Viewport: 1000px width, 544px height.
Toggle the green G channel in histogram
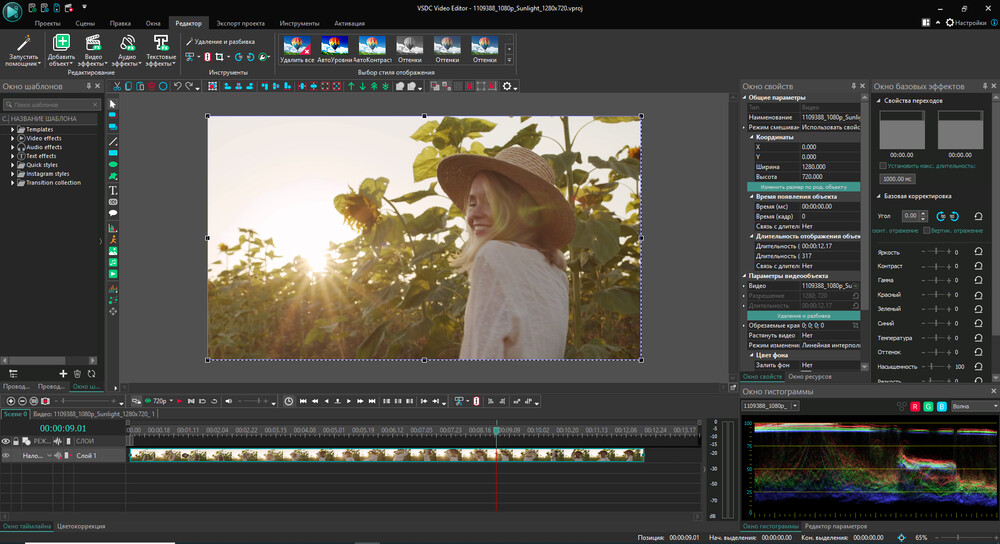[x=928, y=406]
